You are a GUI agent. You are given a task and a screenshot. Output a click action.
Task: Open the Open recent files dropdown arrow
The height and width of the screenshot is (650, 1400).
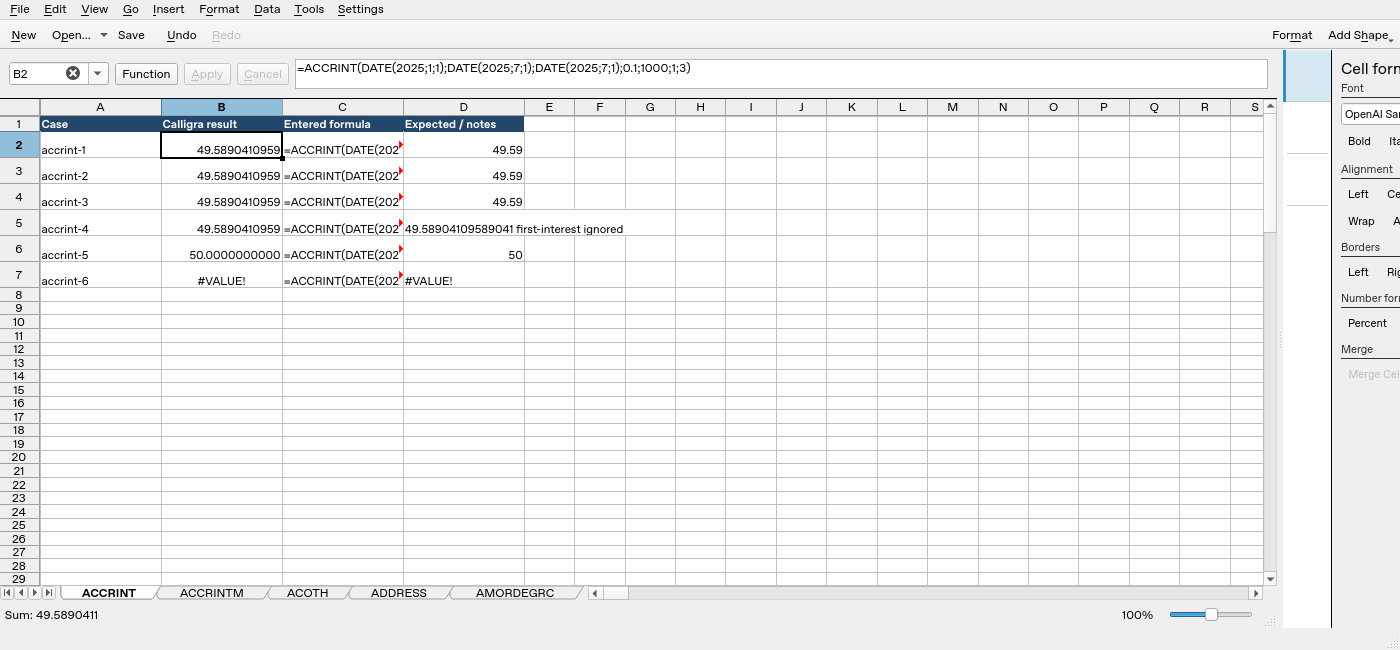coord(104,35)
